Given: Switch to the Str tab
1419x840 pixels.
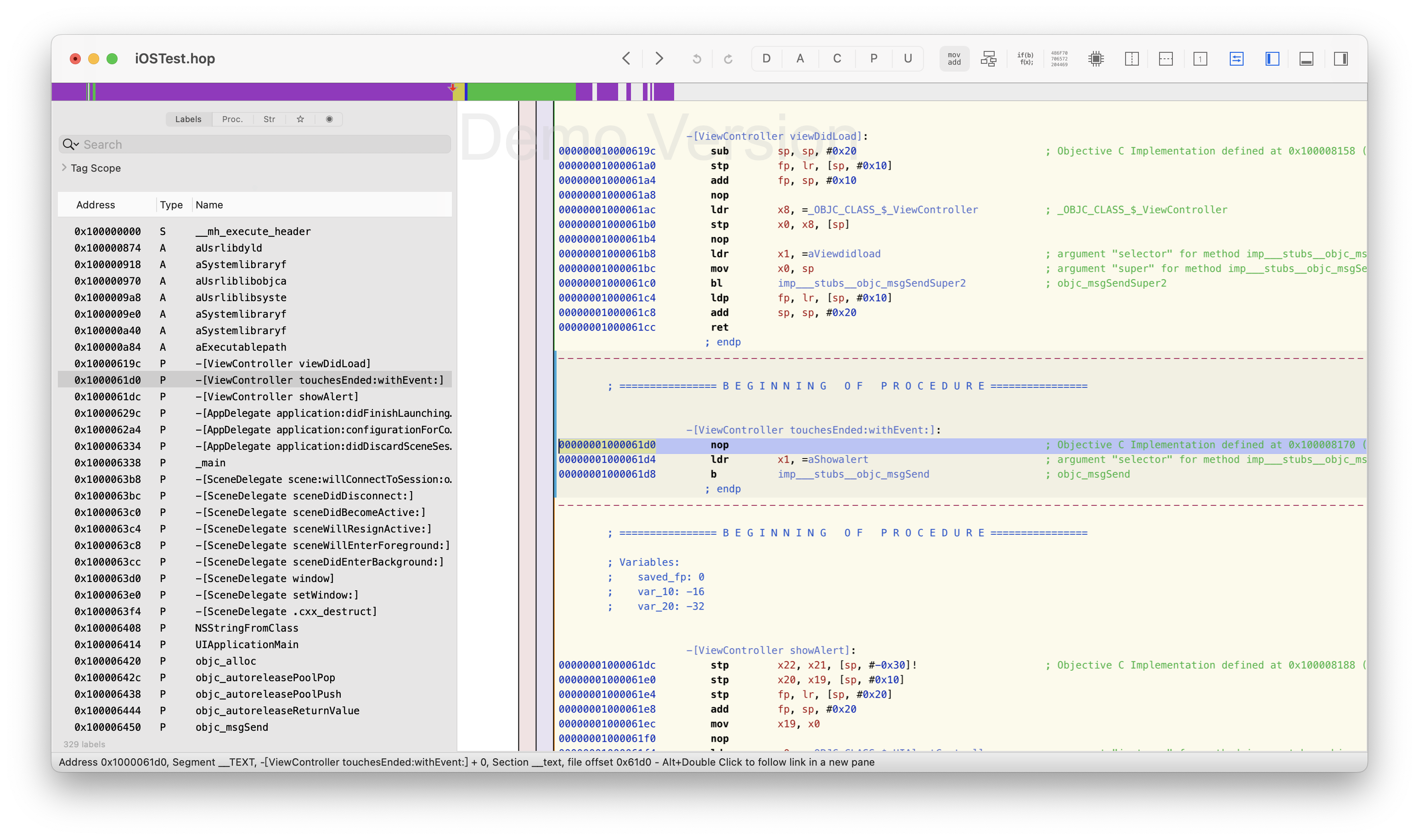Looking at the screenshot, I should point(269,119).
